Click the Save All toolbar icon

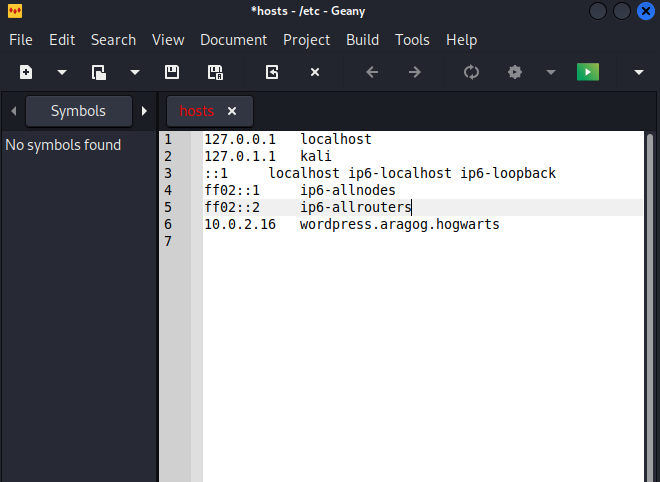pos(214,72)
